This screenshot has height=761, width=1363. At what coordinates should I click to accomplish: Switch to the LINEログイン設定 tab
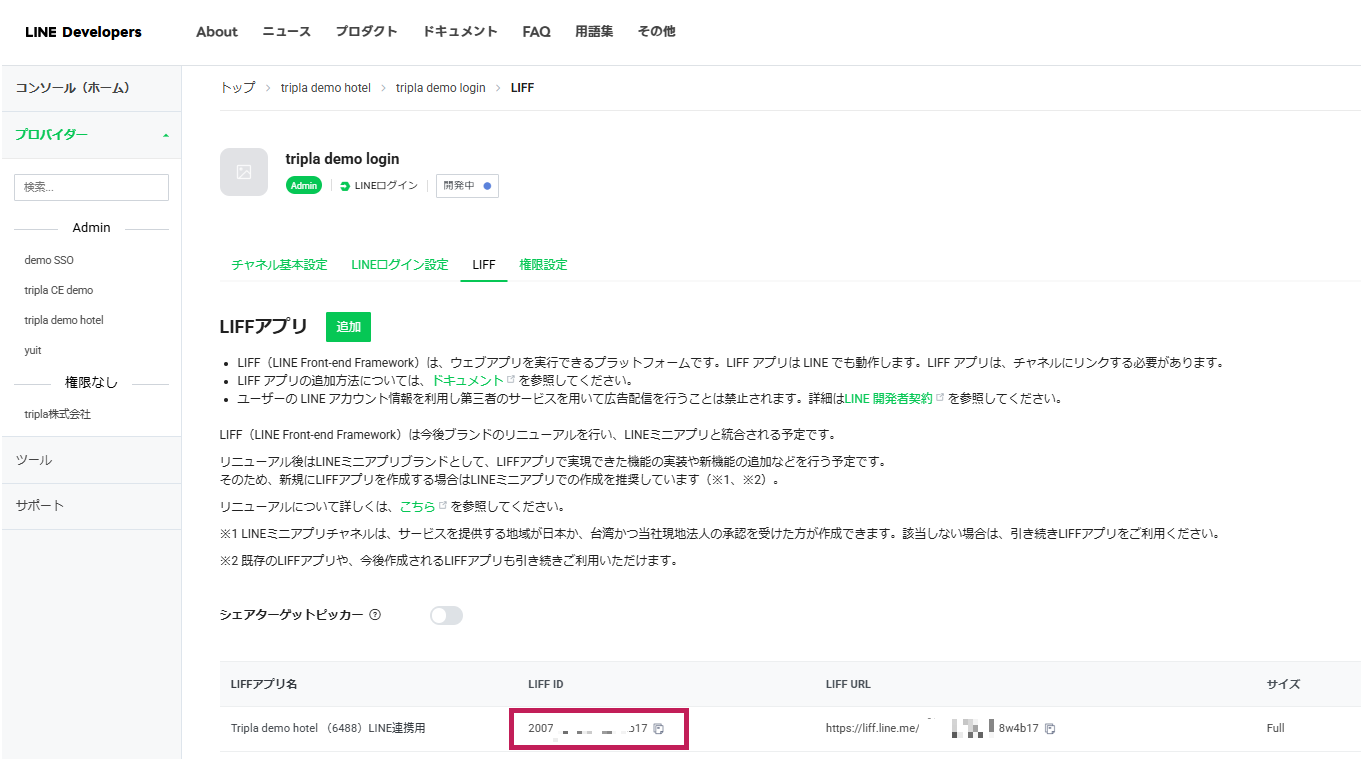pos(400,265)
